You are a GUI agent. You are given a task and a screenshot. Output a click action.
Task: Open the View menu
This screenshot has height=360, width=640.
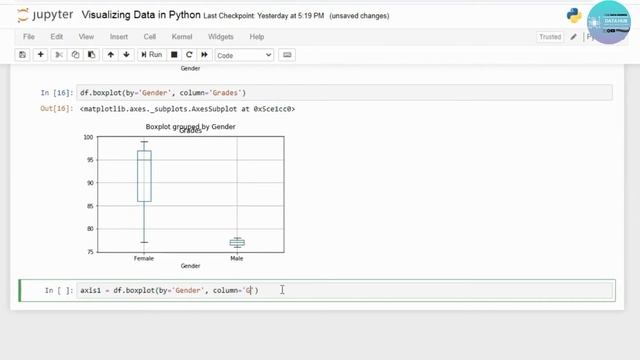(x=86, y=37)
